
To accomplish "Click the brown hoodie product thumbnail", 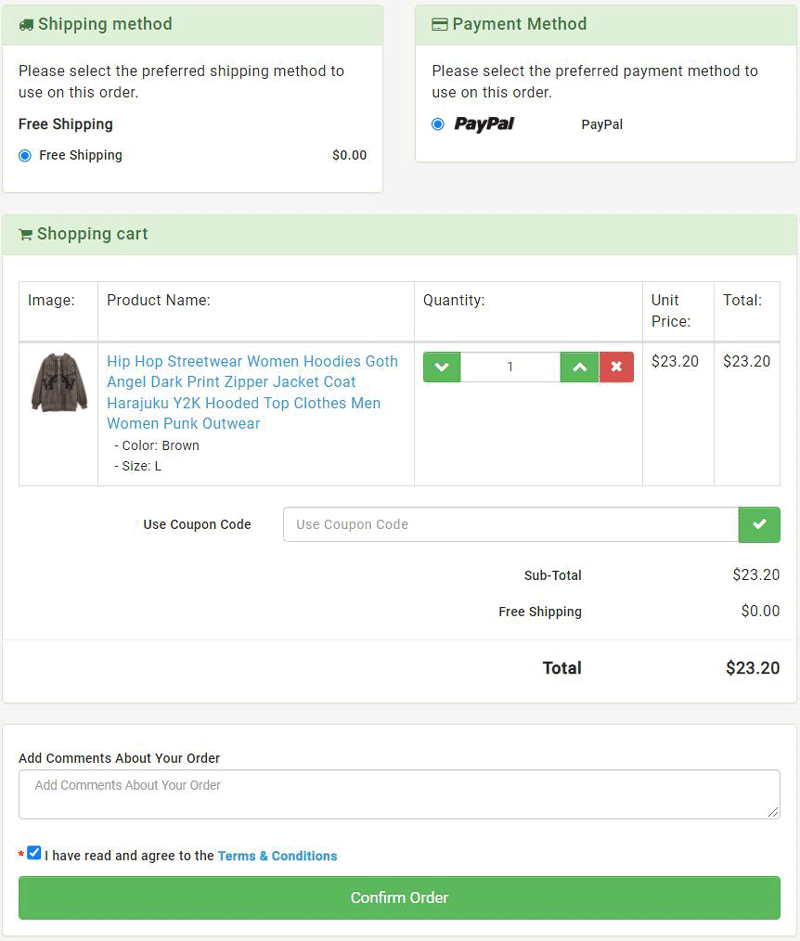I will pyautogui.click(x=59, y=382).
